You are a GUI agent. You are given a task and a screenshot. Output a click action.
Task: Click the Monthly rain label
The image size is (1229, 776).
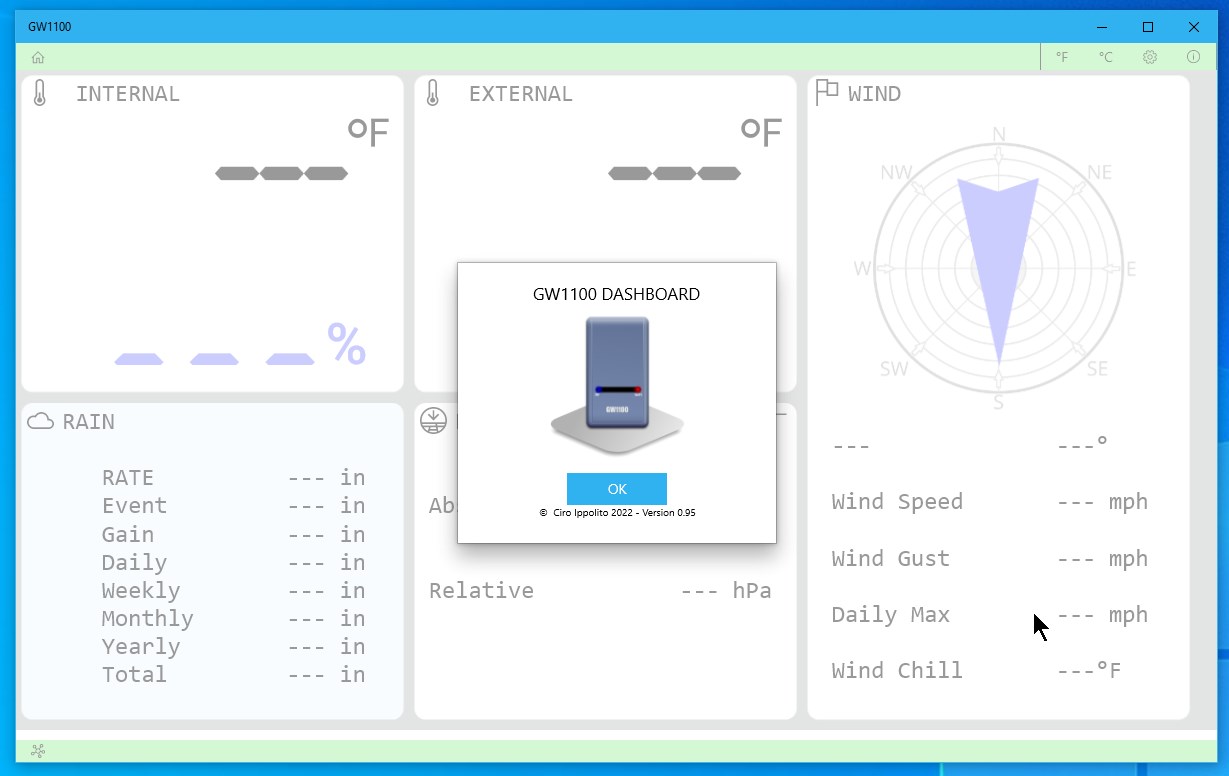(147, 619)
